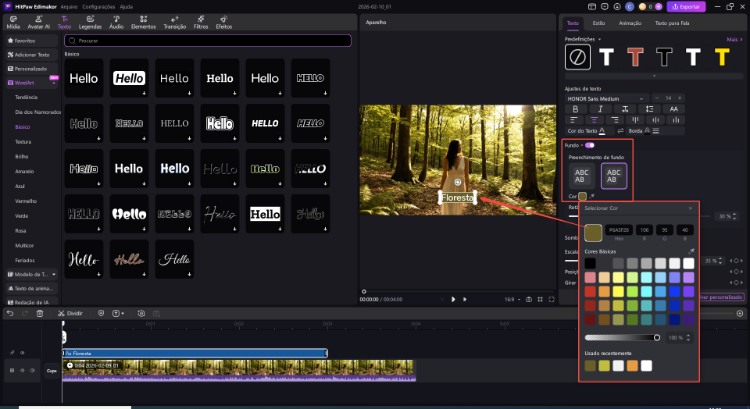The height and width of the screenshot is (409, 750).
Task: Pick color with eyedropper beside Cor swatch
Action: (594, 196)
